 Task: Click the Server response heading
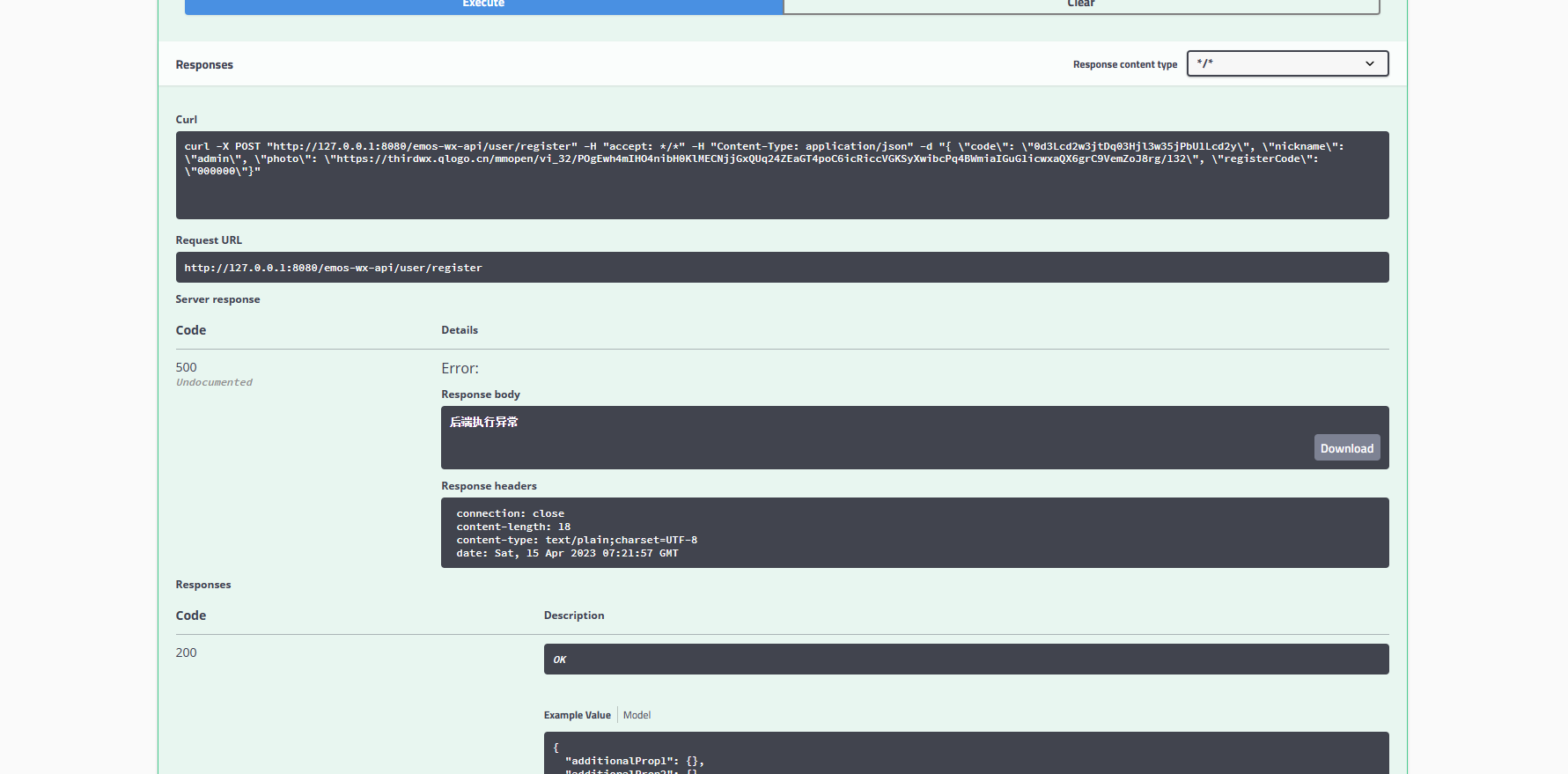(x=217, y=299)
